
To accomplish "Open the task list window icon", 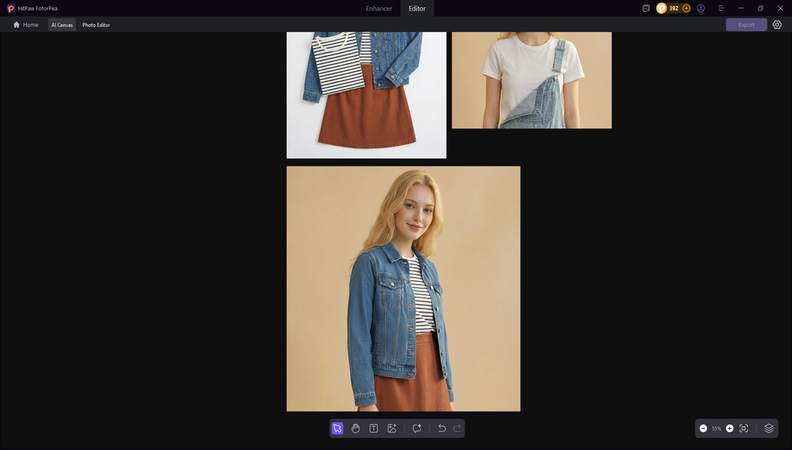I will (x=646, y=8).
